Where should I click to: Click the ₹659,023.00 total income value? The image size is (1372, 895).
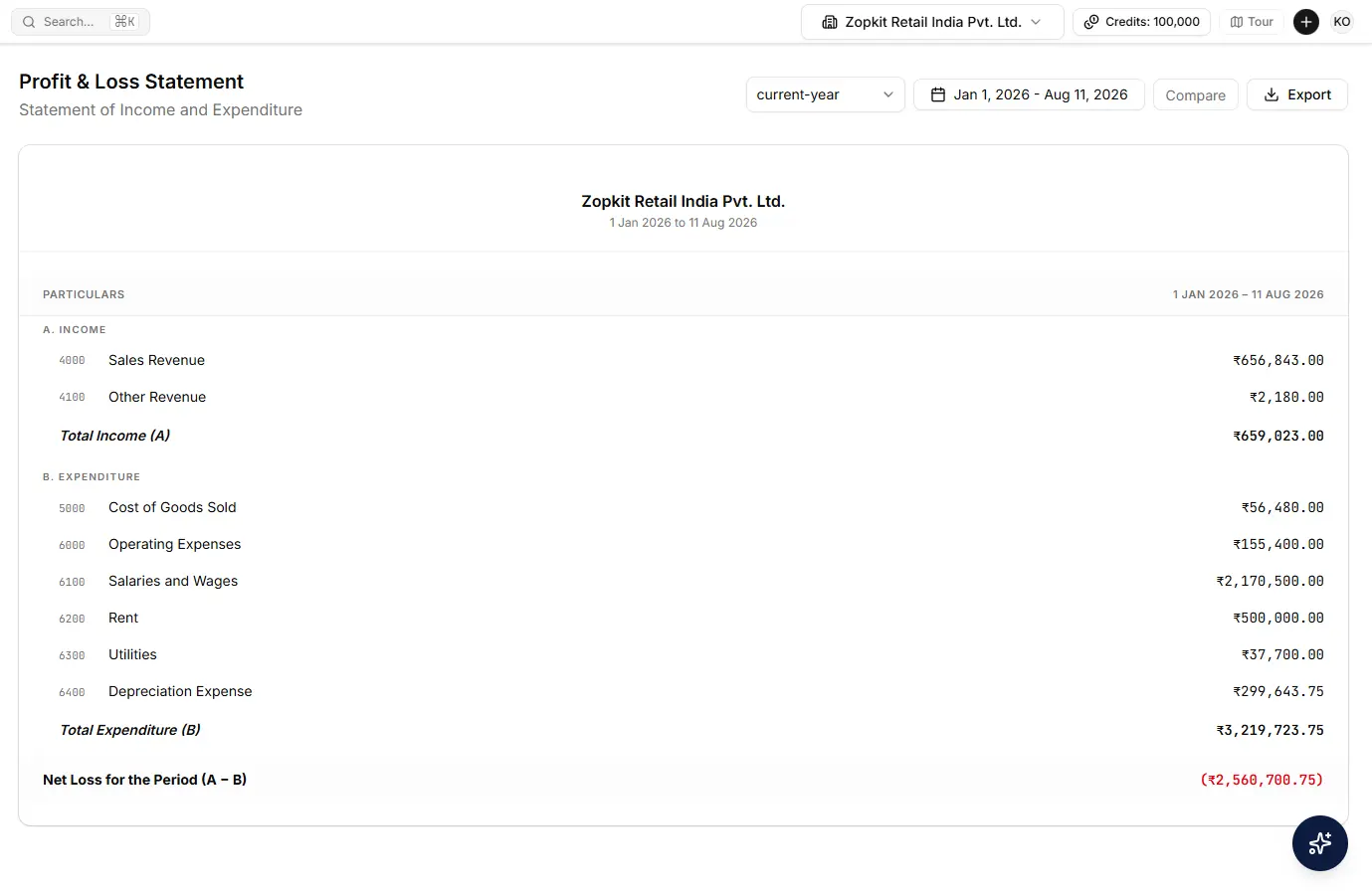click(1278, 436)
